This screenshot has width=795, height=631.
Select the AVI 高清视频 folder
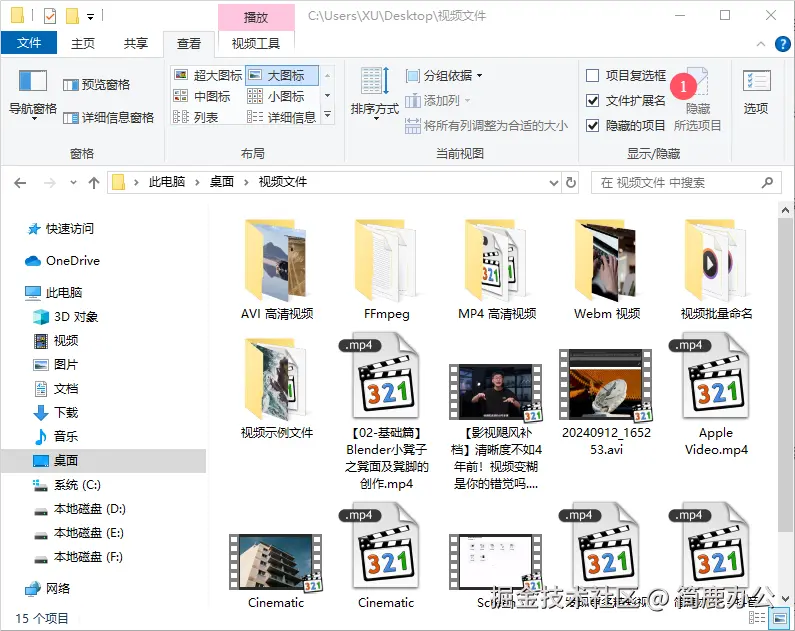276,270
